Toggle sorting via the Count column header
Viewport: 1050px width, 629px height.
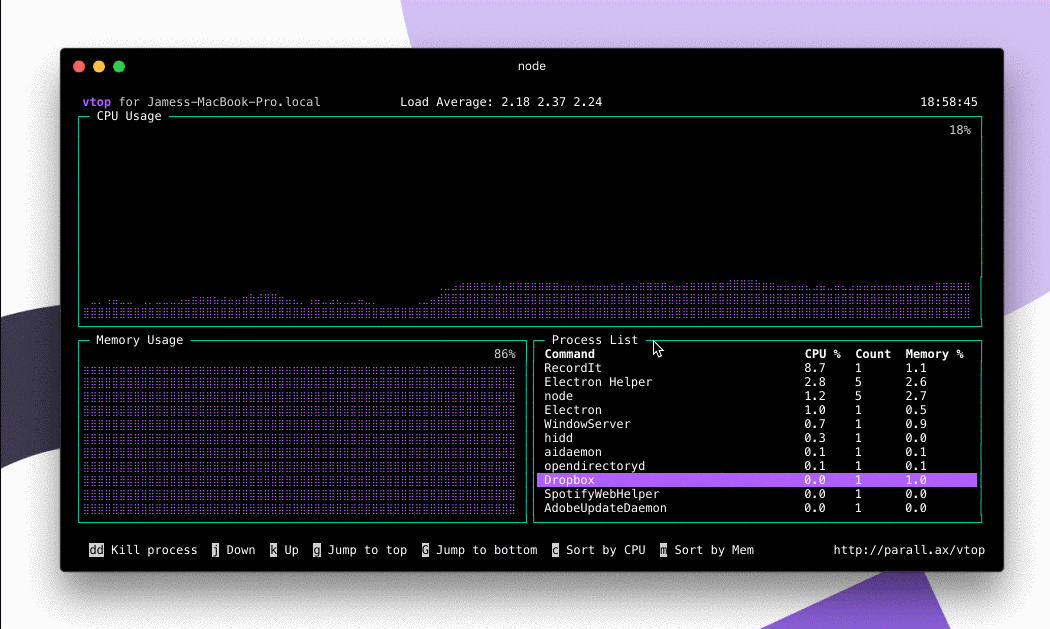[x=872, y=353]
